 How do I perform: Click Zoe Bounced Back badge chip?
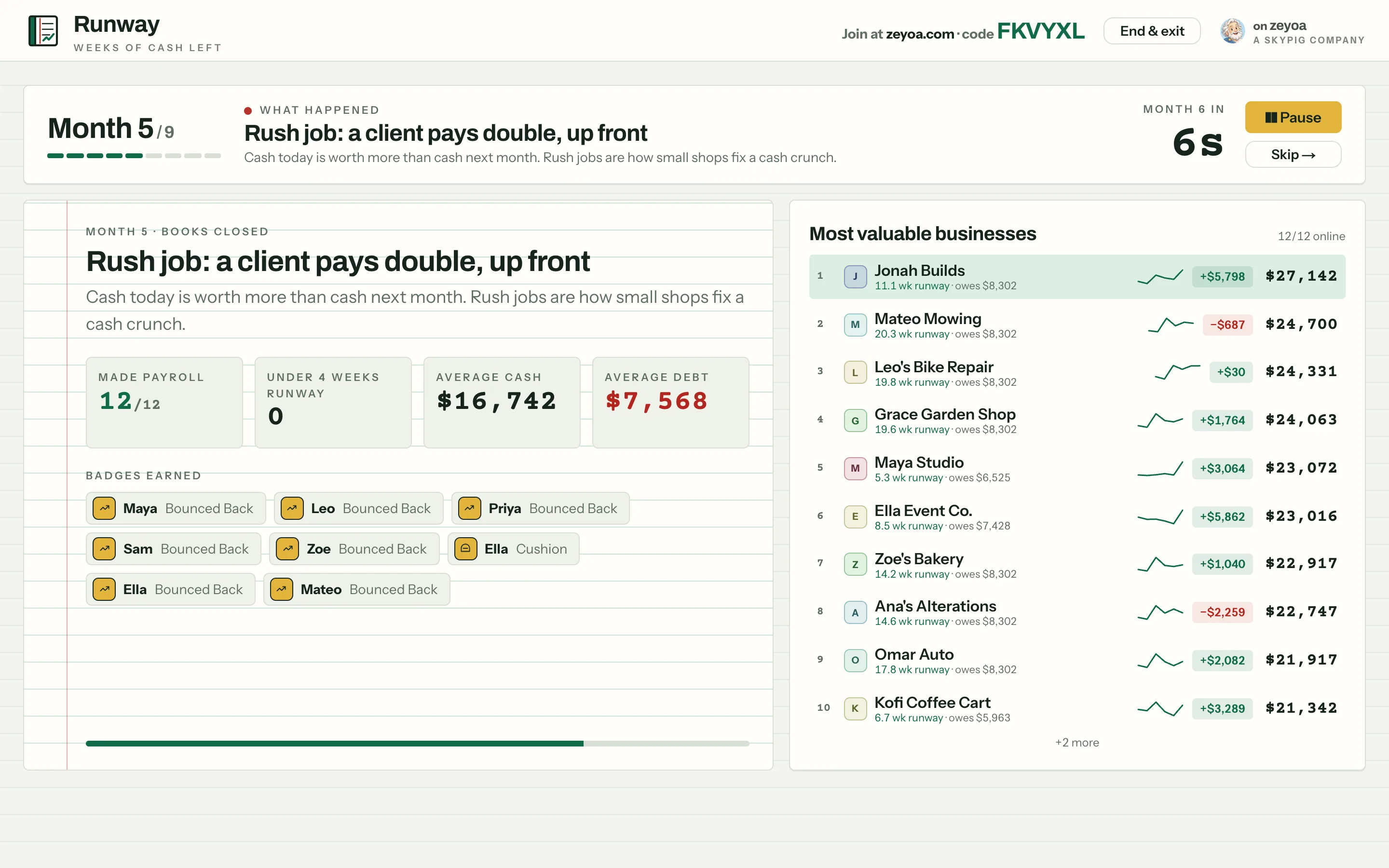coord(354,549)
